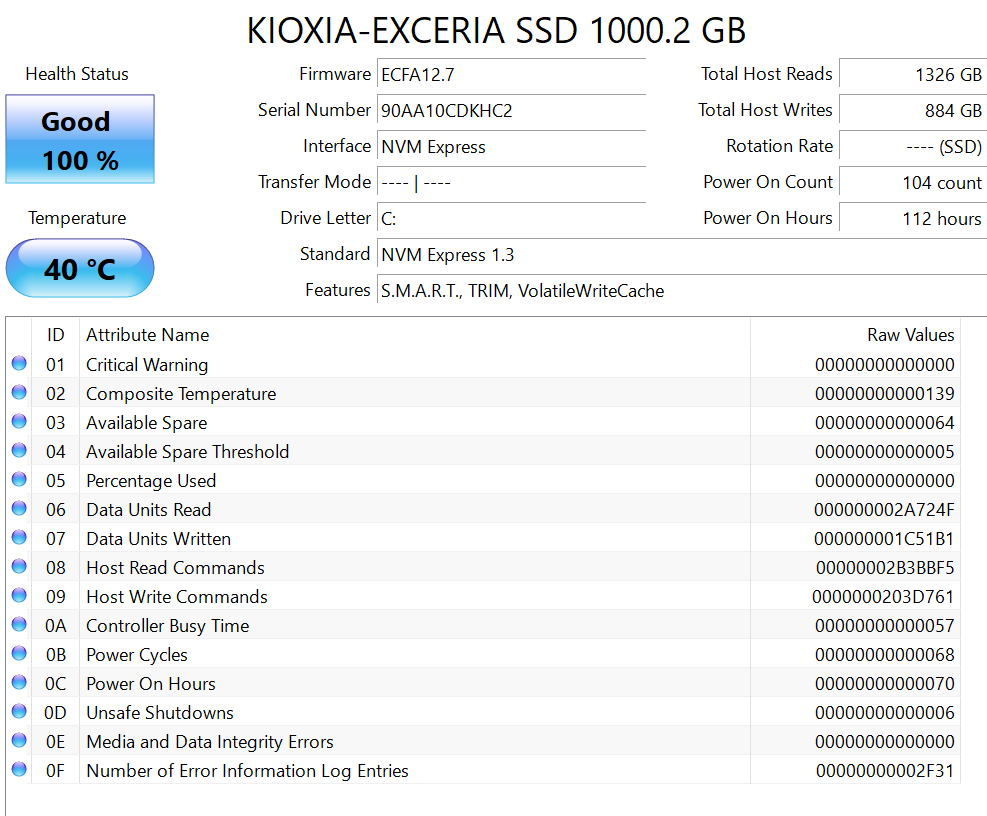Select the Critical Warning attribute name
The width and height of the screenshot is (987, 816).
tap(147, 365)
